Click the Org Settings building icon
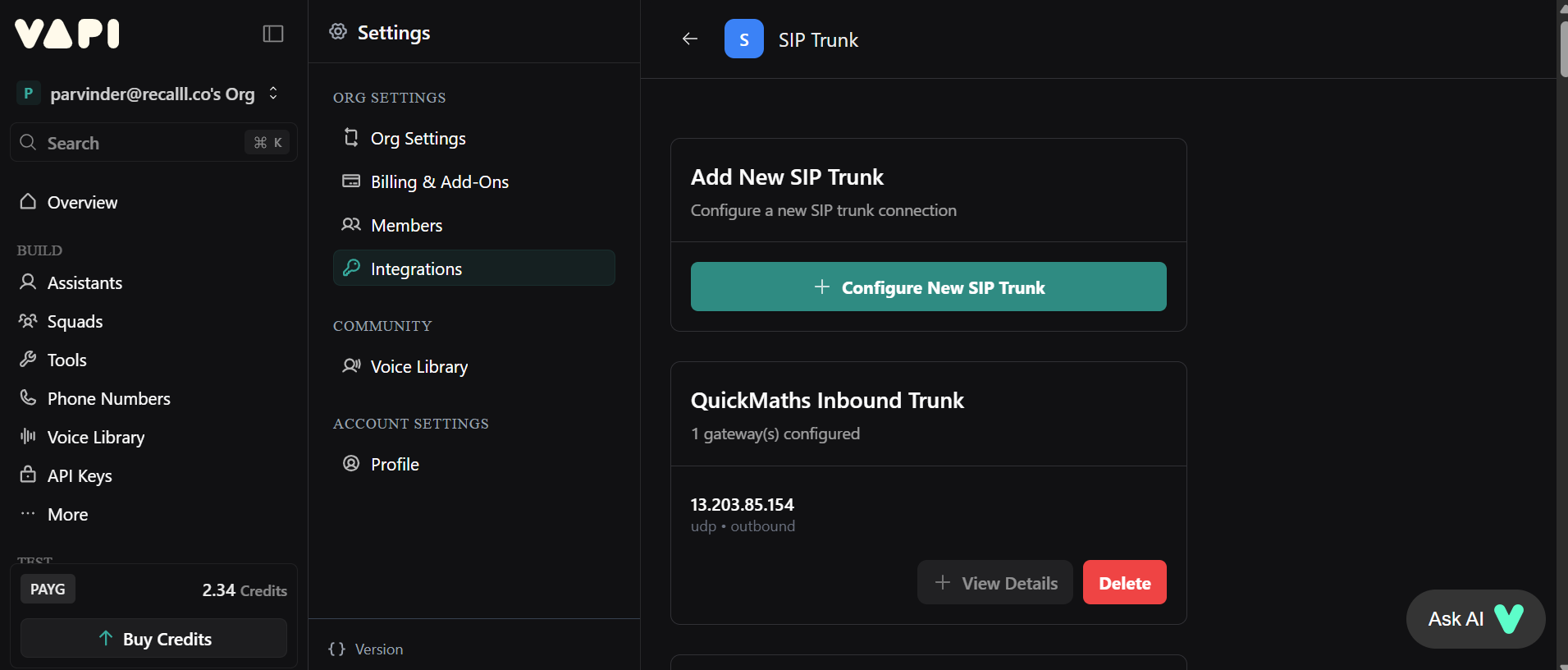1568x670 pixels. click(x=351, y=137)
